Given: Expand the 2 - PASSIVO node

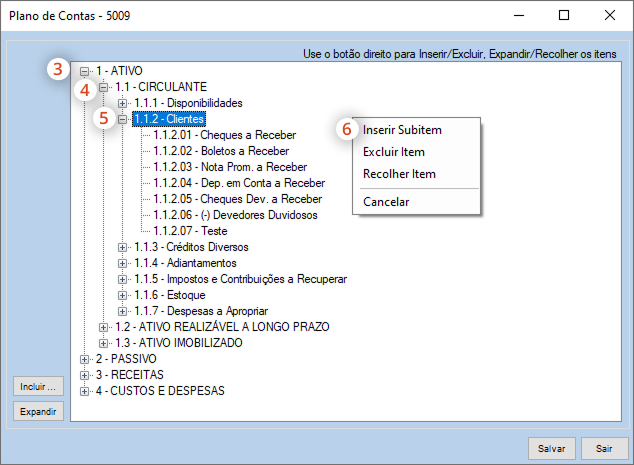Looking at the screenshot, I should pos(85,359).
